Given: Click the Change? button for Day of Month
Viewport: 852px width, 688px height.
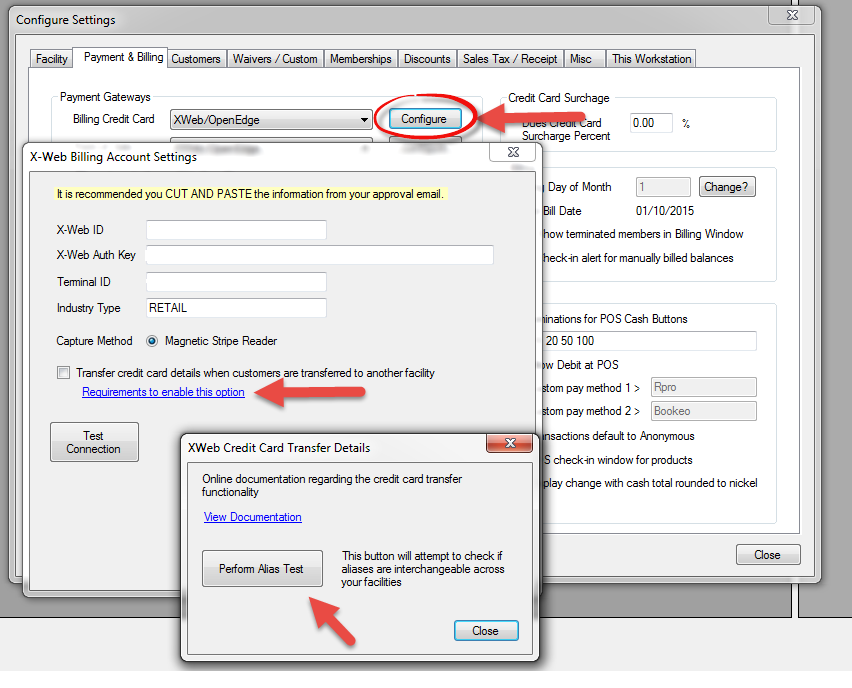Looking at the screenshot, I should point(726,187).
